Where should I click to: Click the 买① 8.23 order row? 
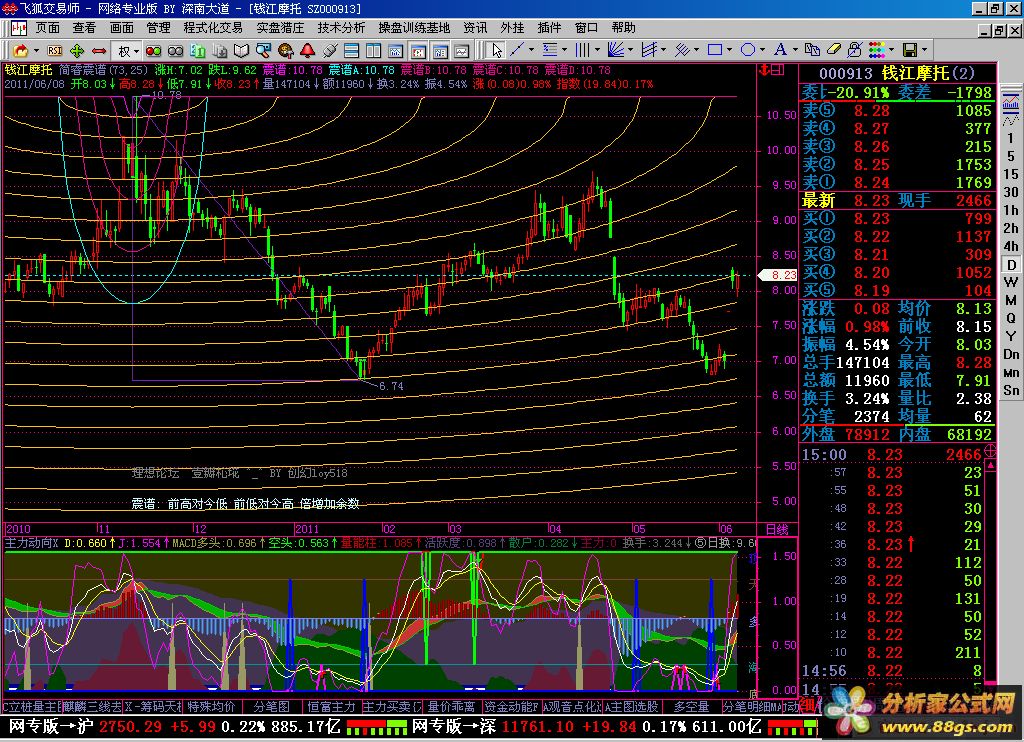897,218
